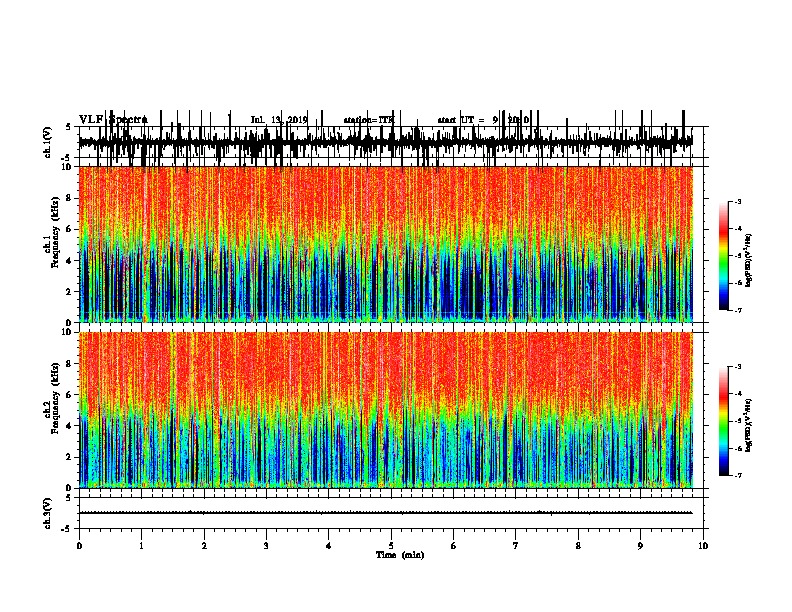Click the ch.2 frequency axis "8" tick label

(71, 364)
